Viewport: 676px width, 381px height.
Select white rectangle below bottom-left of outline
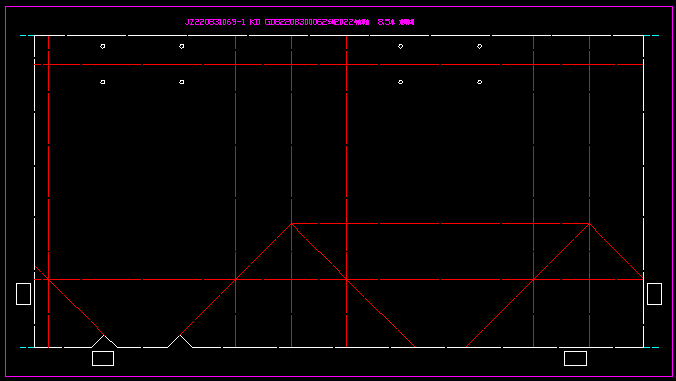pos(103,358)
